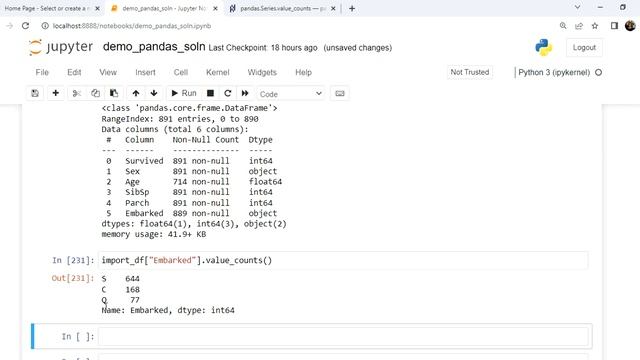
Task: Click the value_counts code cell
Action: 343,260
